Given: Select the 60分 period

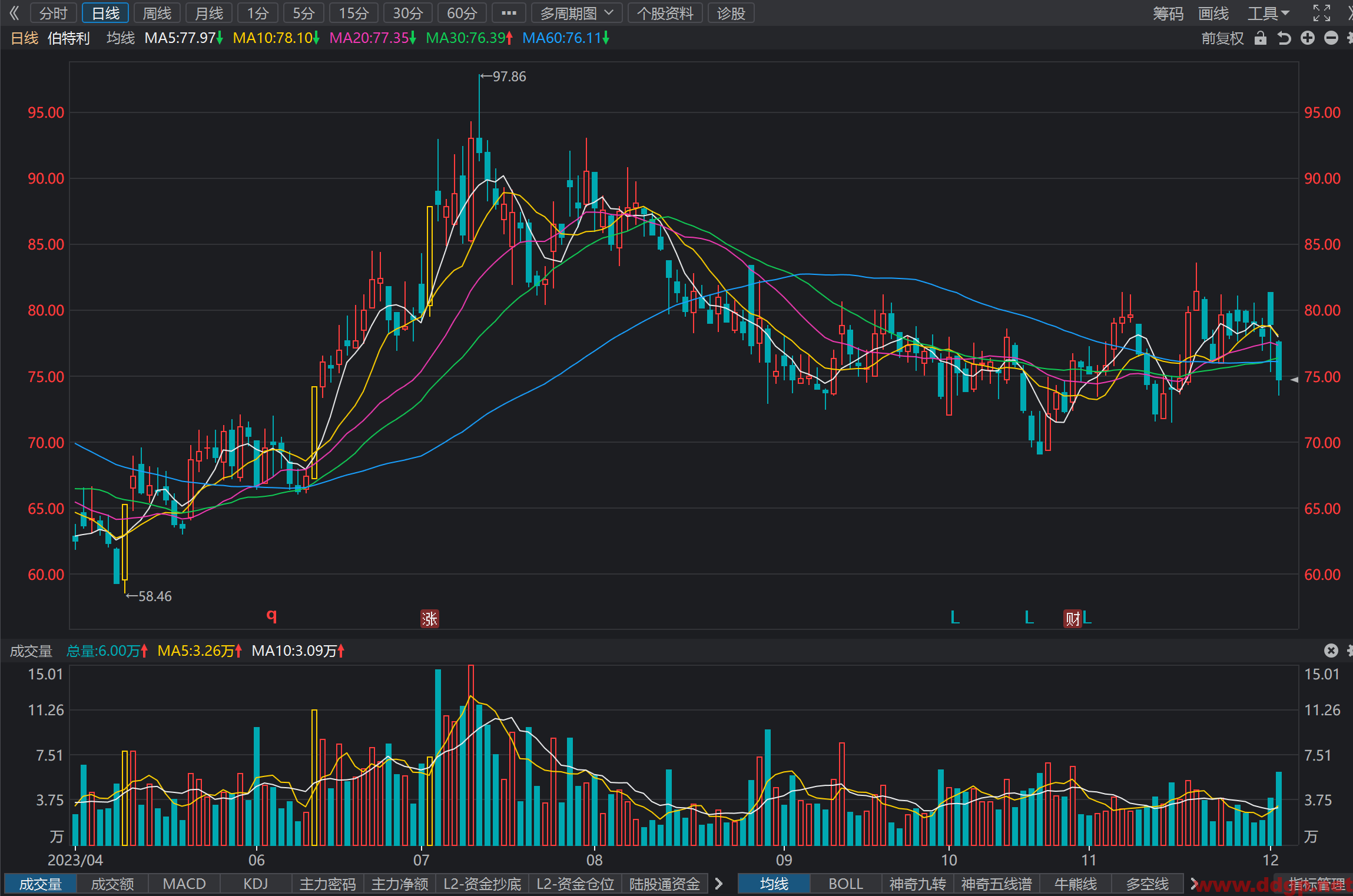Looking at the screenshot, I should click(462, 13).
